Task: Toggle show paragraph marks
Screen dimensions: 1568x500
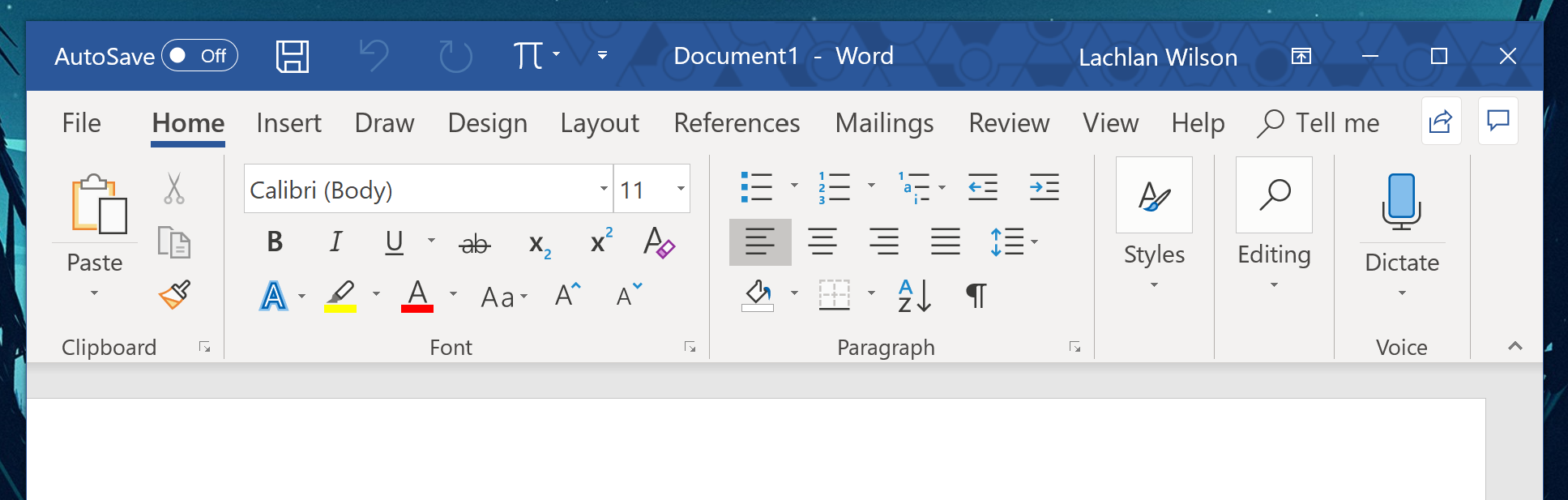Action: (x=976, y=296)
